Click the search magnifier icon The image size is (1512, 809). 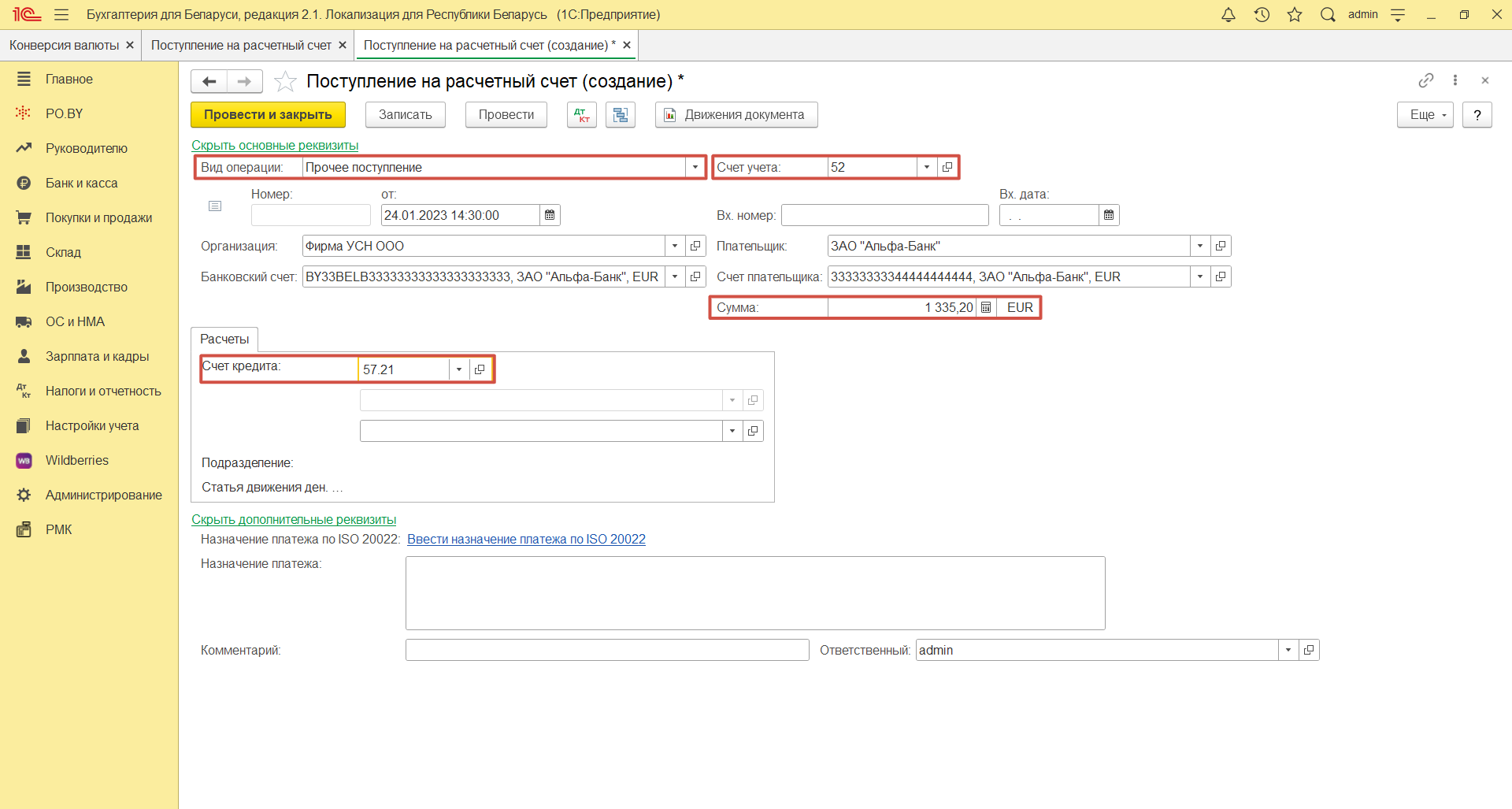tap(1328, 15)
